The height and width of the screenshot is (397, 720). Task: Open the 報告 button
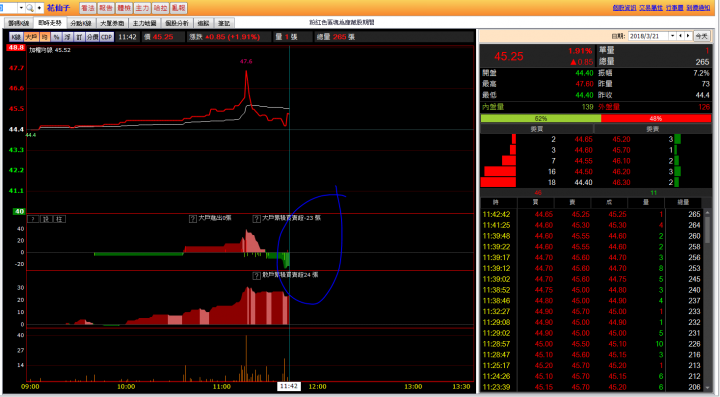[106, 8]
